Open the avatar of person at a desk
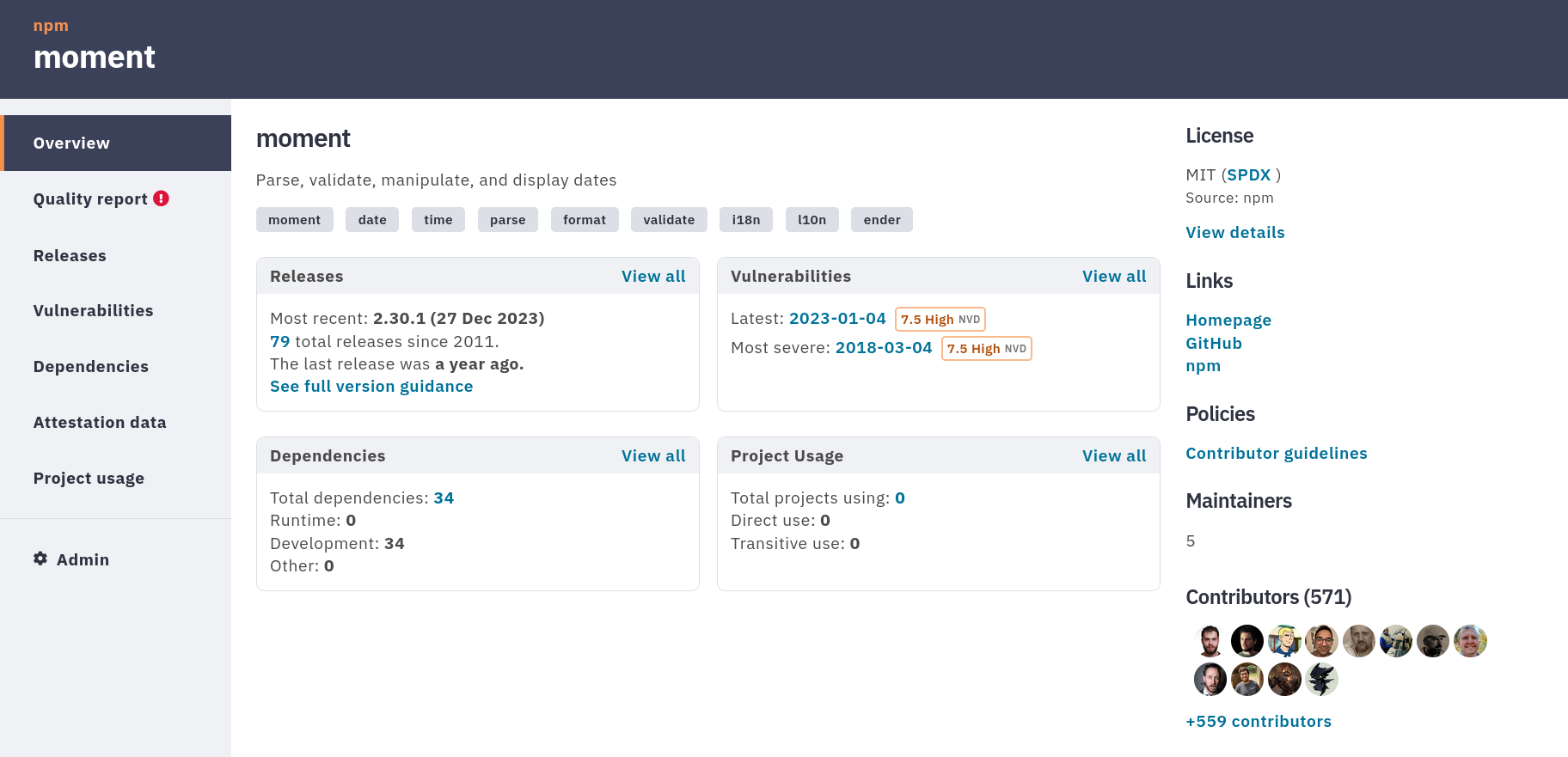This screenshot has width=1568, height=757. (x=1396, y=641)
